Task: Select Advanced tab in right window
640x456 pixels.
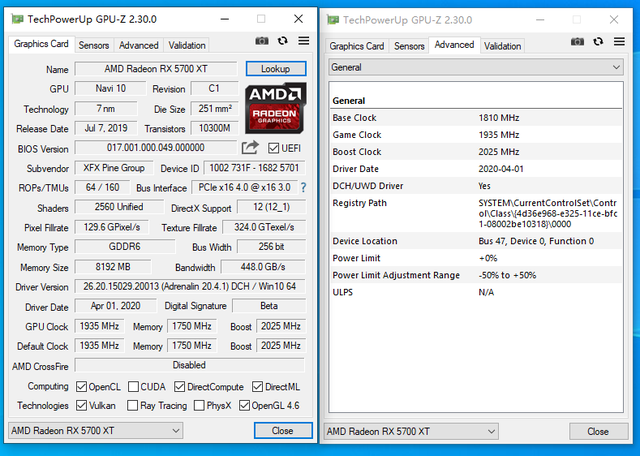Action: (x=454, y=45)
